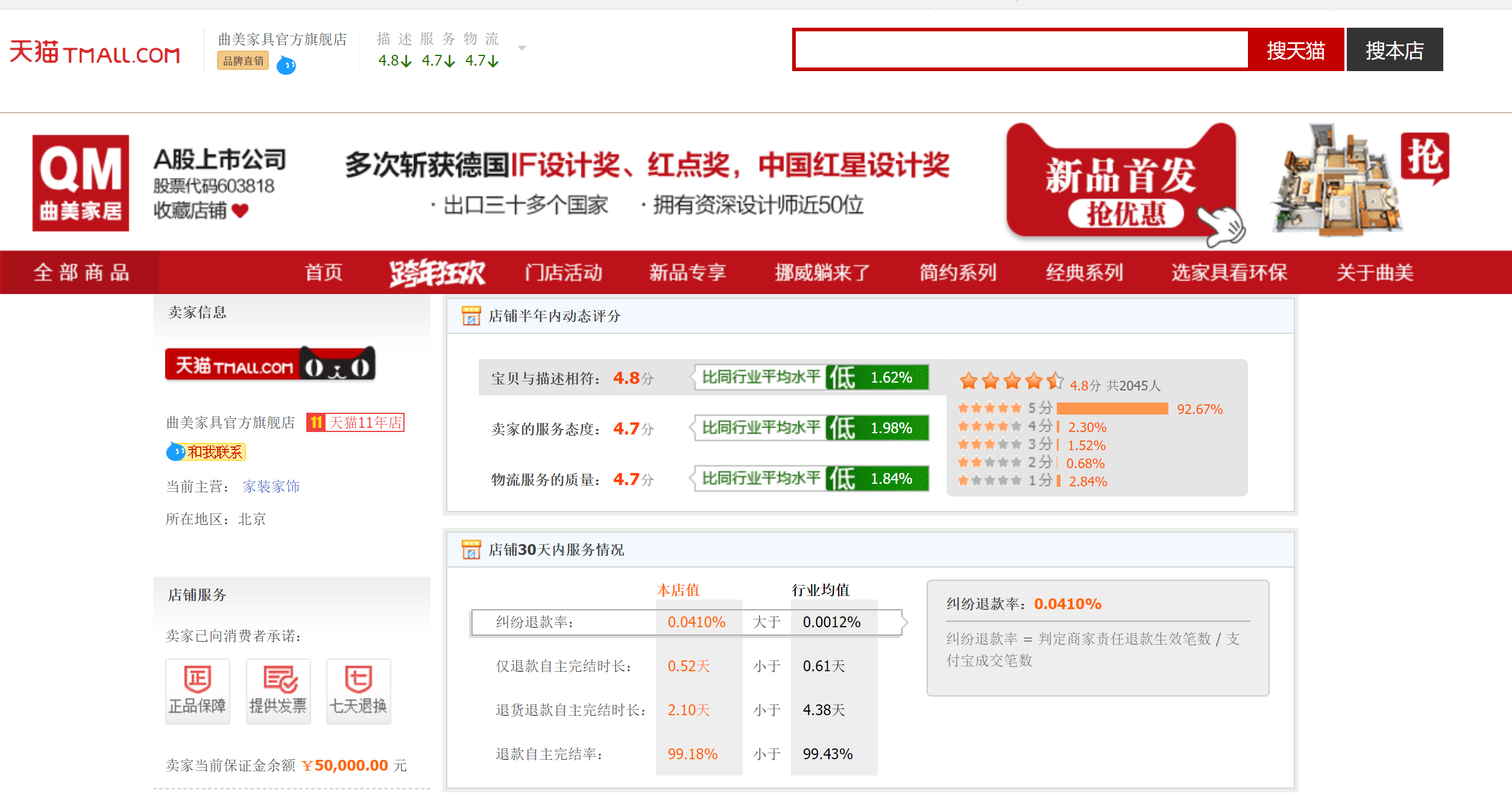This screenshot has height=805, width=1512.
Task: Click the 七天退换 return icon
Action: [358, 691]
